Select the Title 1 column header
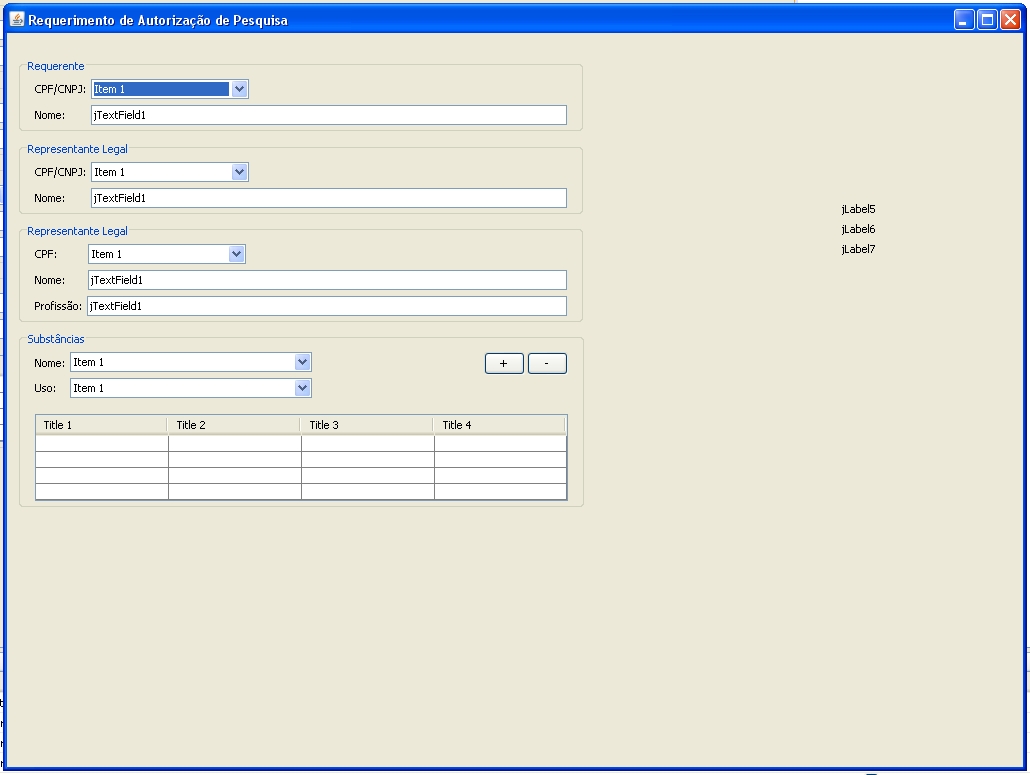The image size is (1030, 775). [102, 425]
